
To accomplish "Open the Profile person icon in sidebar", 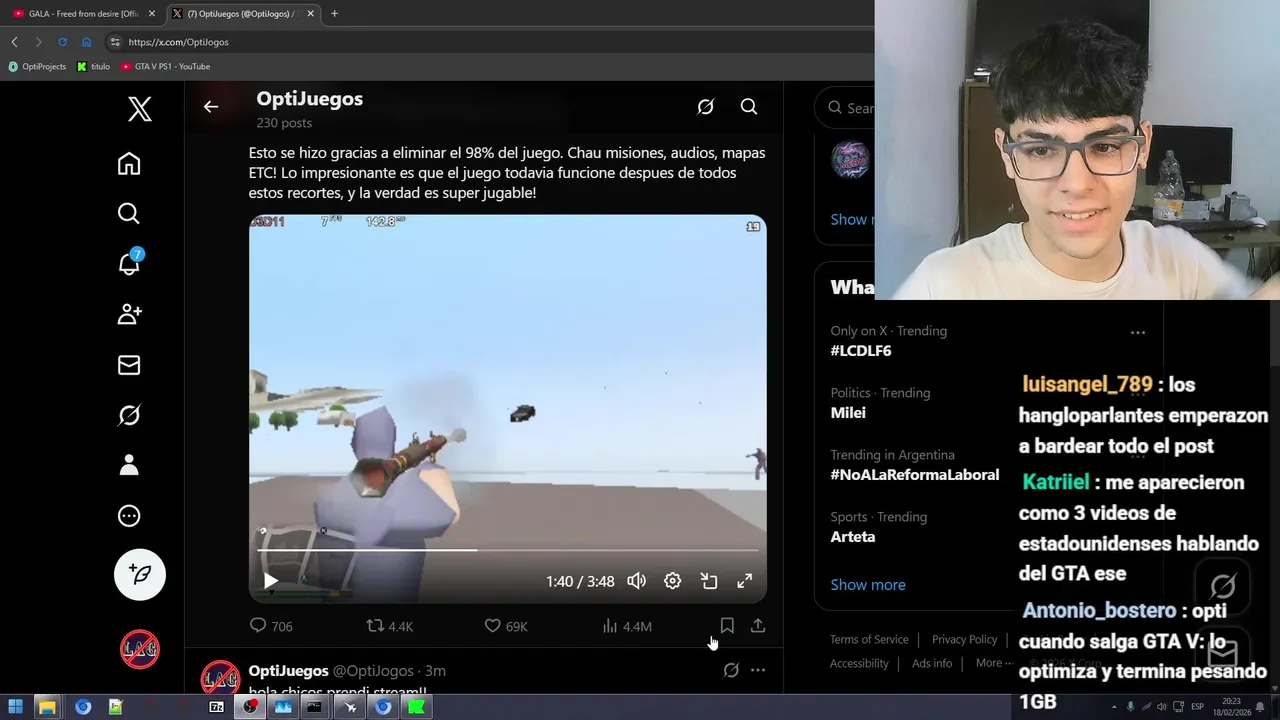I will [129, 465].
